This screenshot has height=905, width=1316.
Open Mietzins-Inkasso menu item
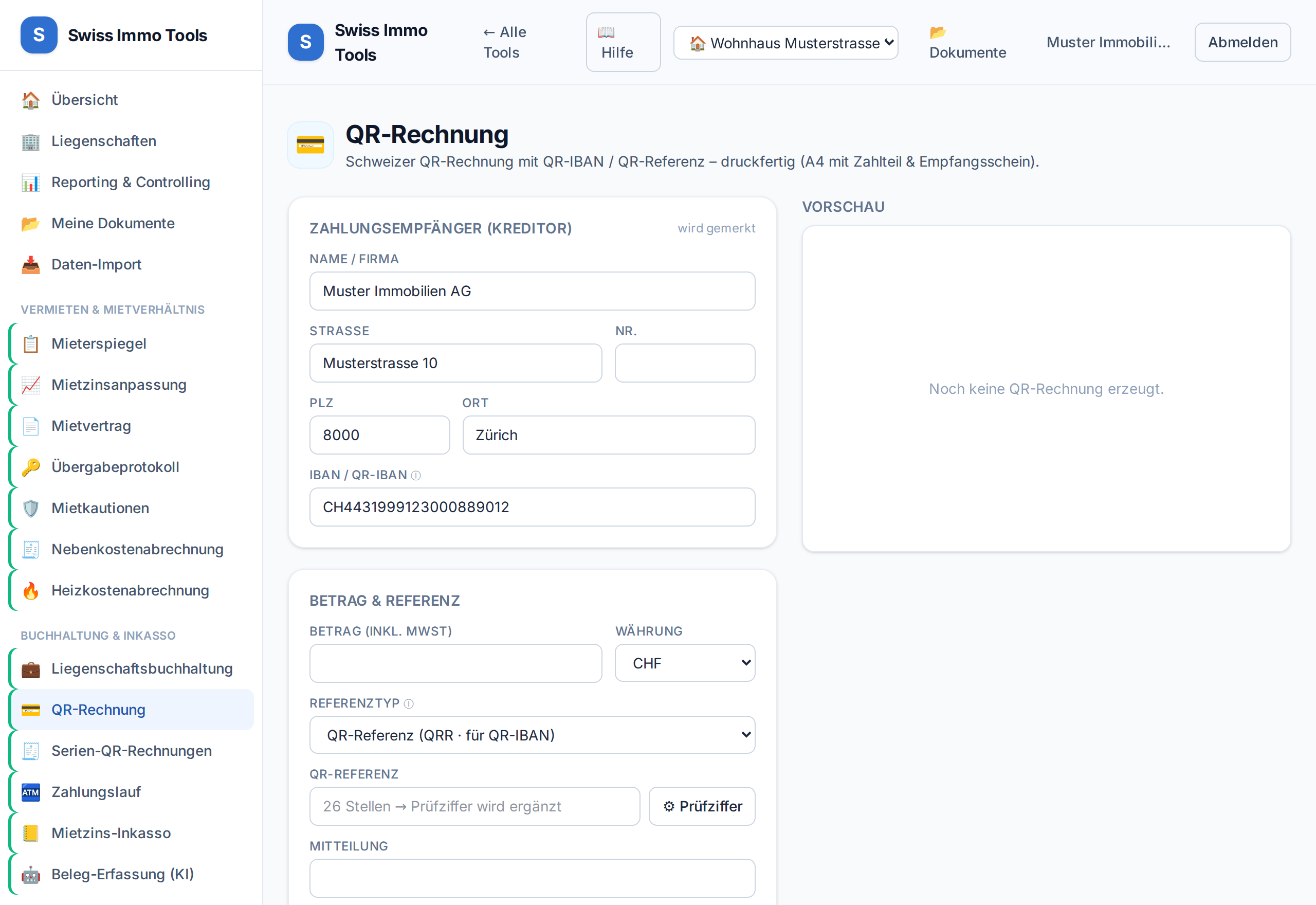click(131, 834)
